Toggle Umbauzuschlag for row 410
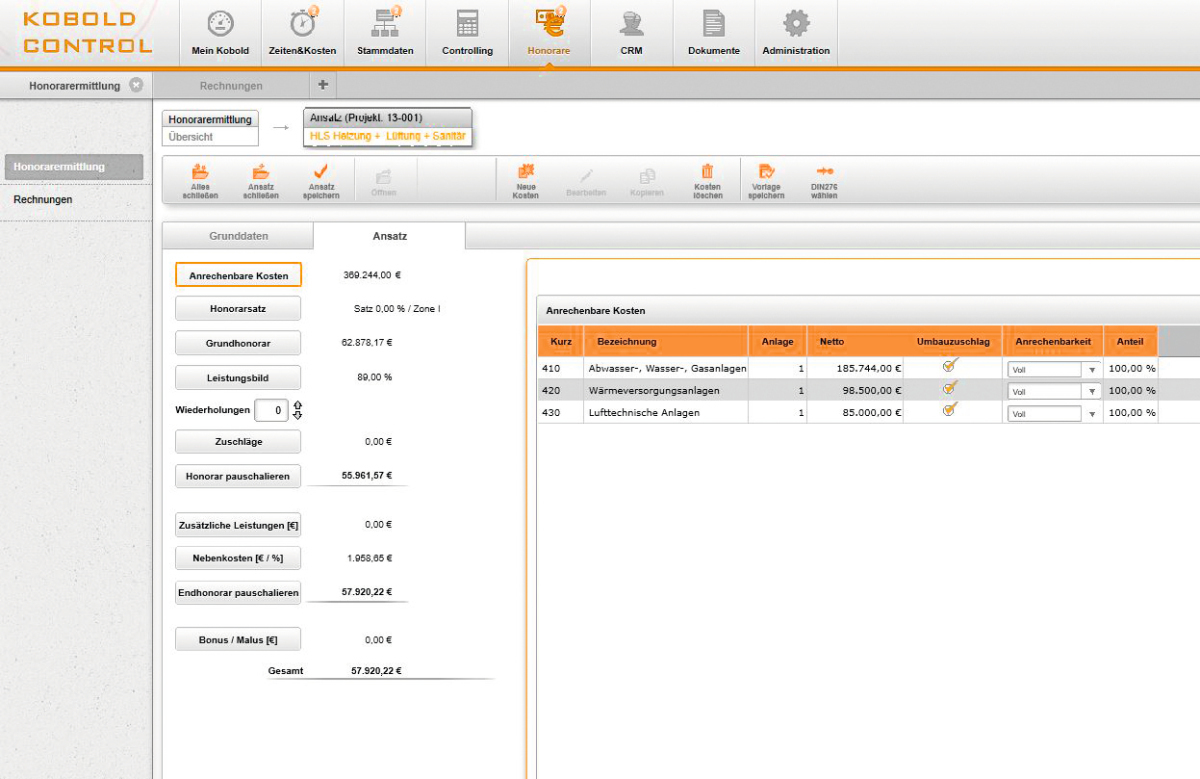1200x779 pixels. click(950, 366)
